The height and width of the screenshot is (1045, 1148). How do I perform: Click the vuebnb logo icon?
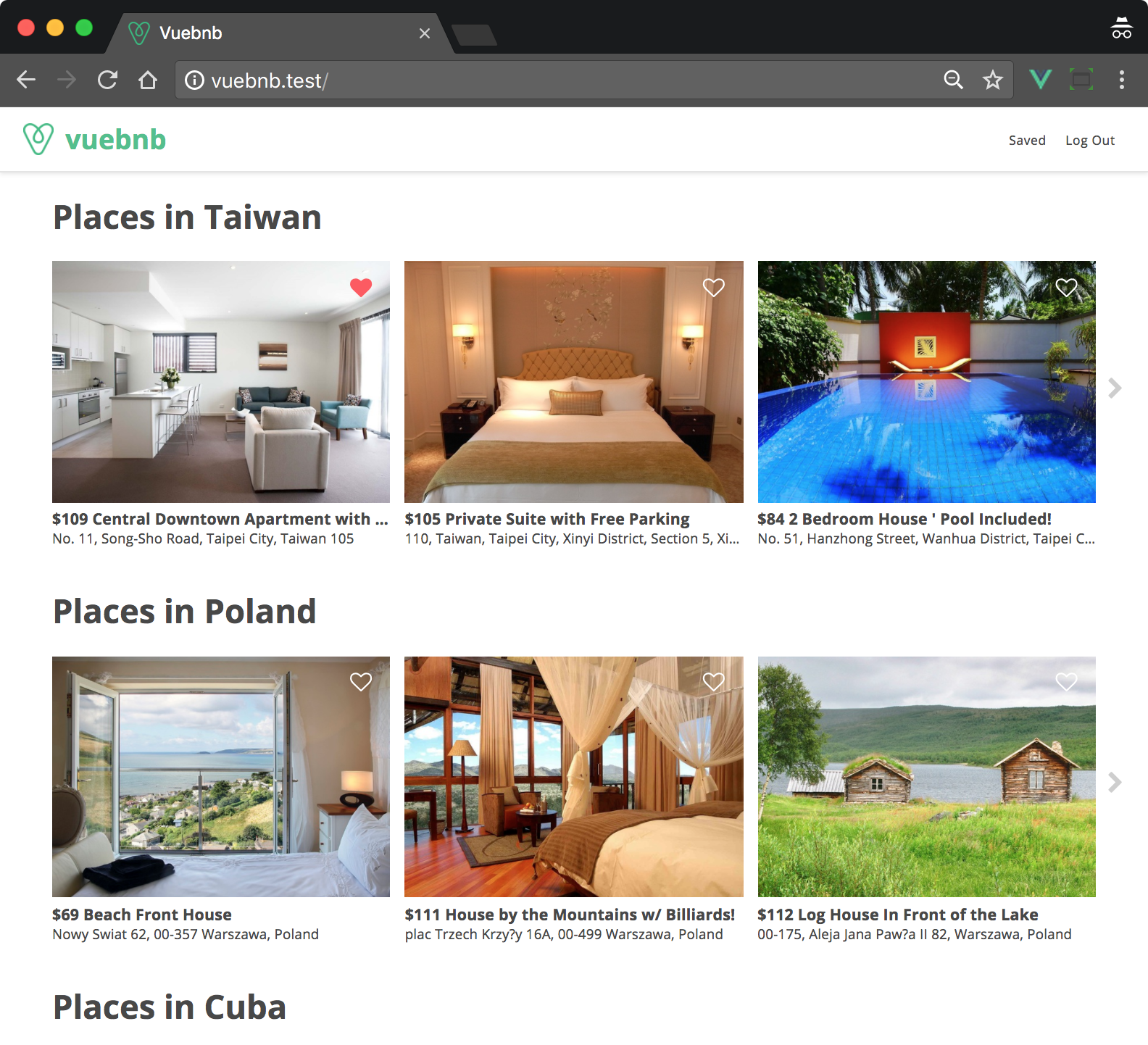(x=38, y=138)
